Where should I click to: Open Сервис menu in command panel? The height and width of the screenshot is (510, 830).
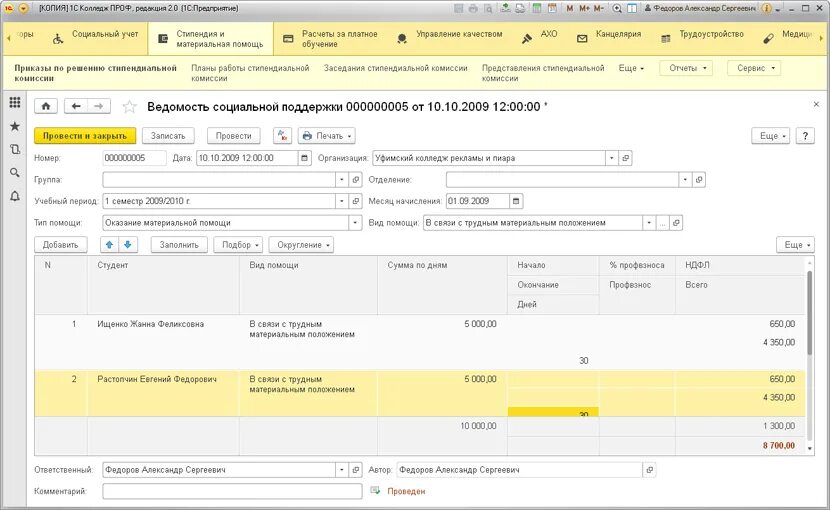[754, 68]
